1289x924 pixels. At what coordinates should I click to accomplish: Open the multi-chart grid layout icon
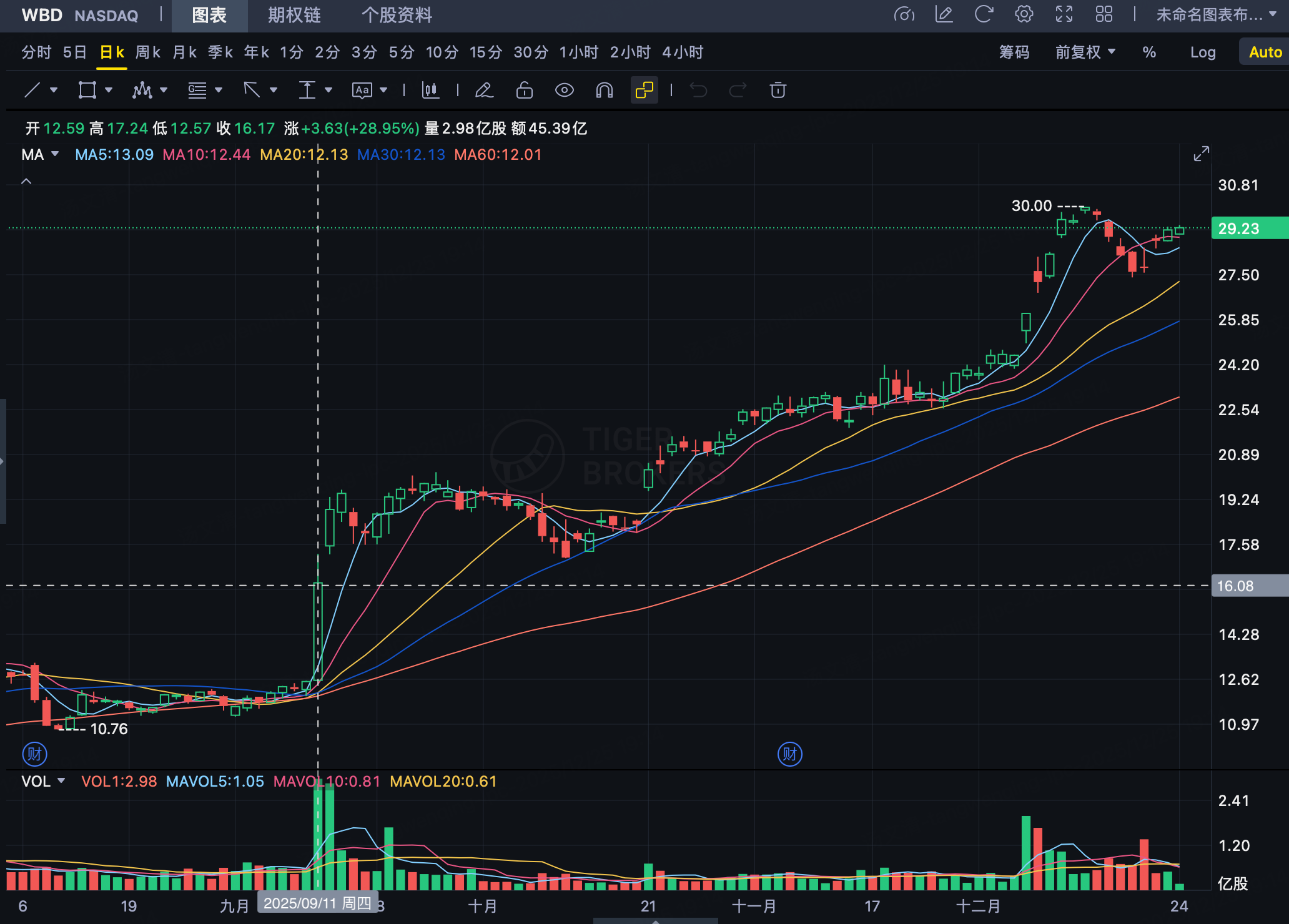[x=1104, y=14]
